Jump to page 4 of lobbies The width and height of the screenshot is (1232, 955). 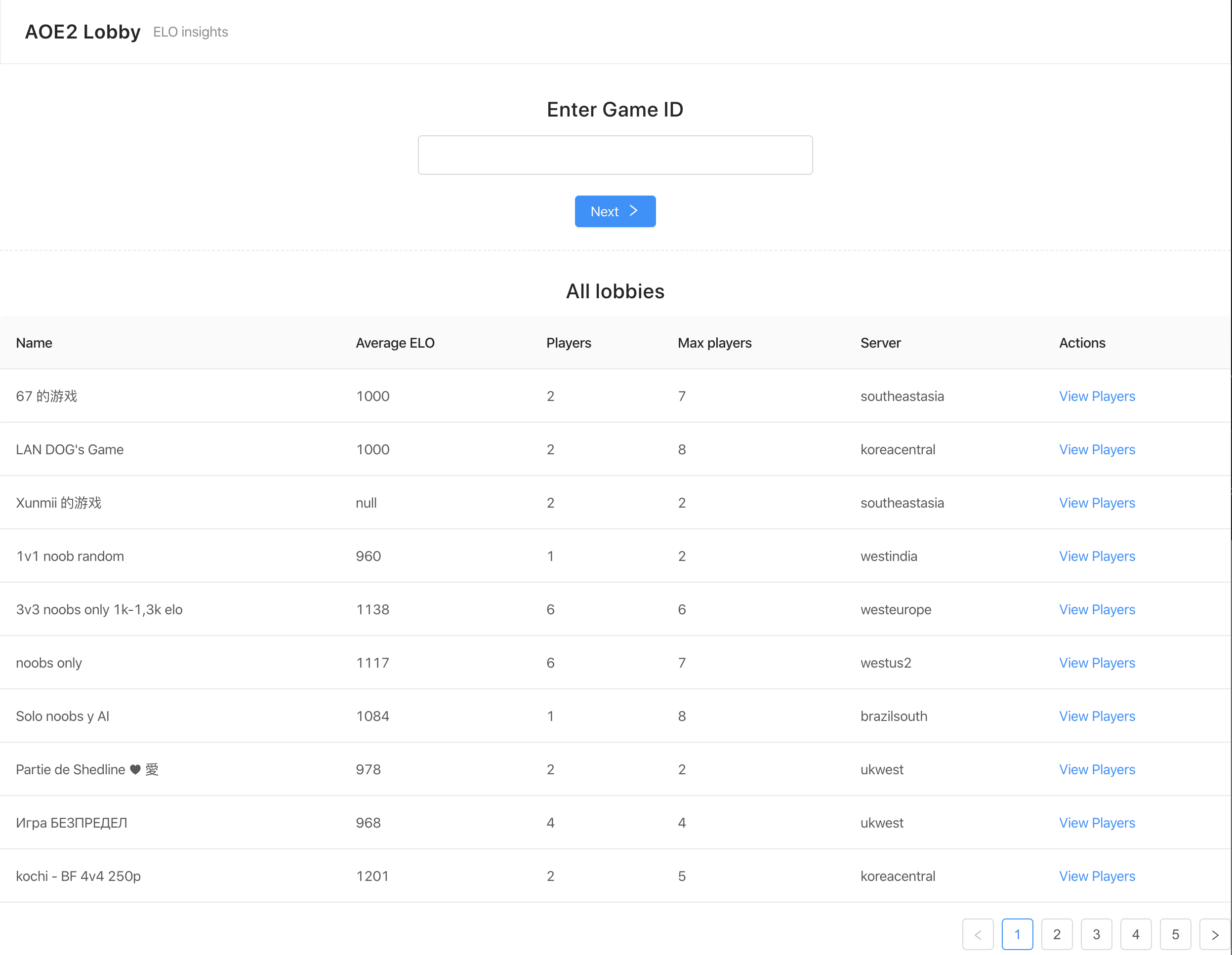click(1136, 935)
